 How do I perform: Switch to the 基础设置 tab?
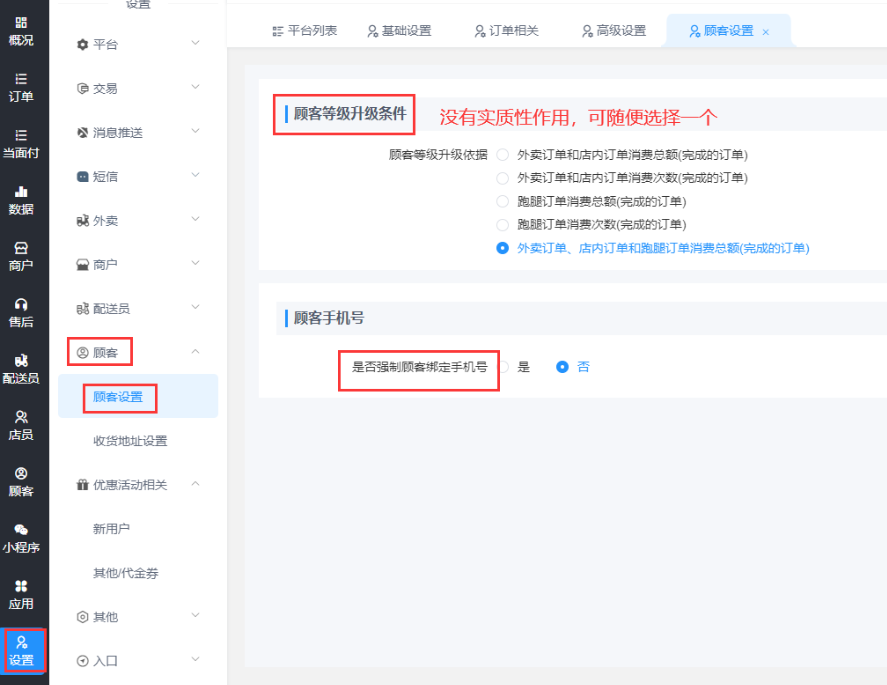click(399, 31)
